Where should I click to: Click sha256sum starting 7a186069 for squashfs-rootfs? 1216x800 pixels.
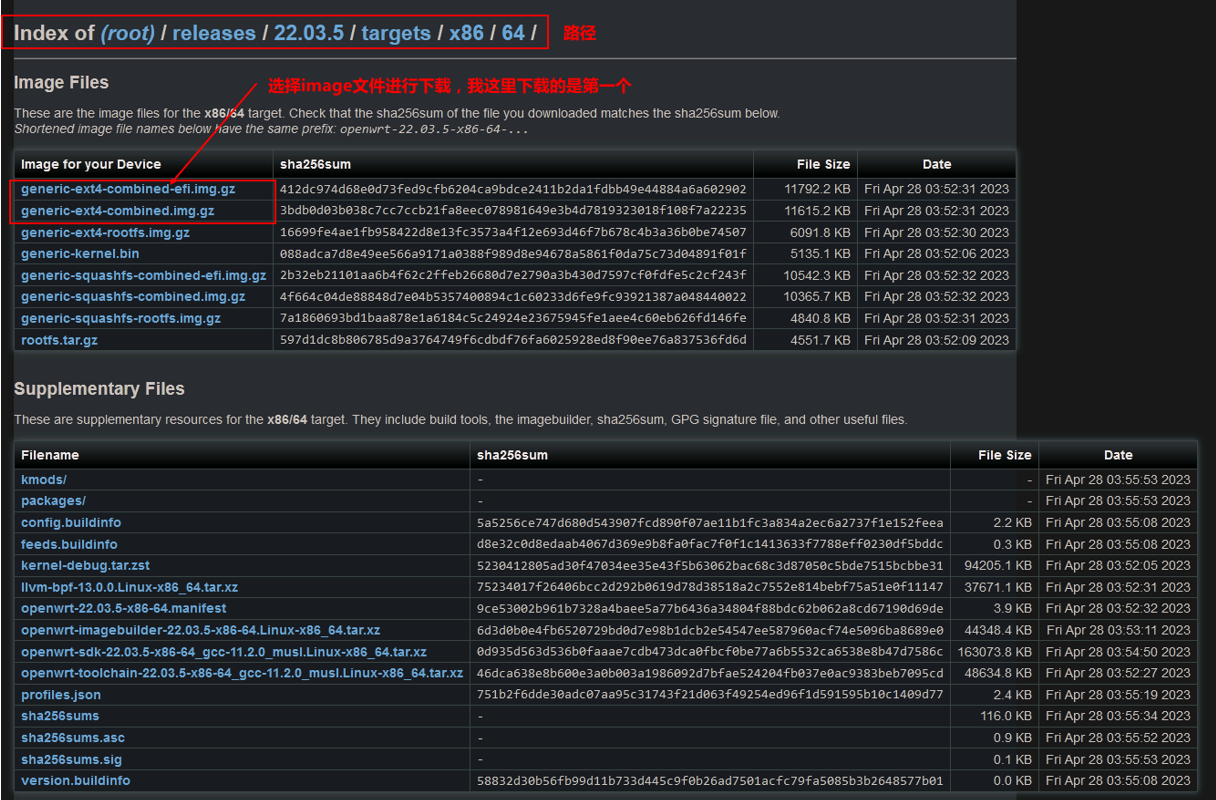[x=513, y=319]
